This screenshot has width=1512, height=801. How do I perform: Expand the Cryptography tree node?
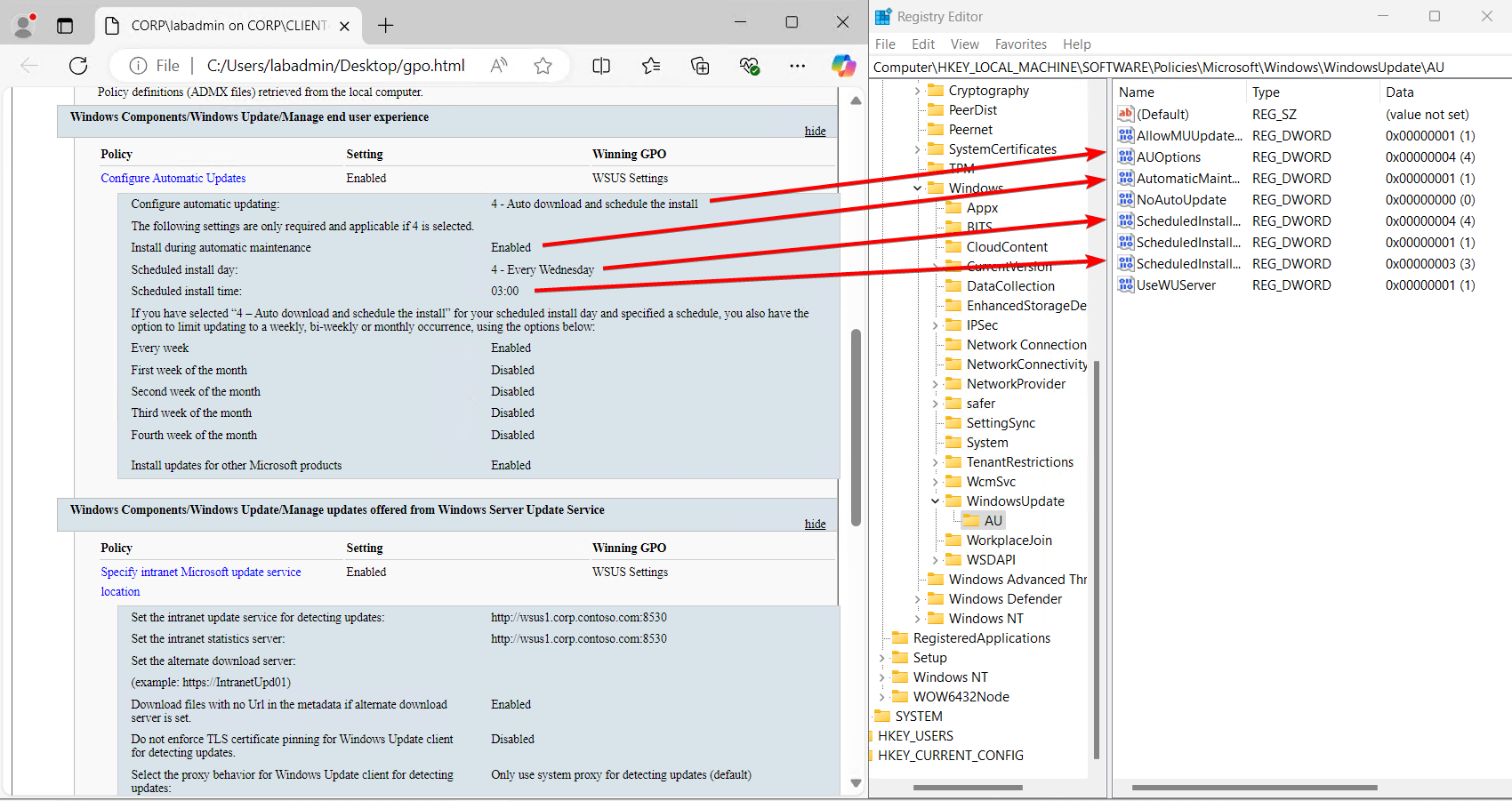coord(917,90)
